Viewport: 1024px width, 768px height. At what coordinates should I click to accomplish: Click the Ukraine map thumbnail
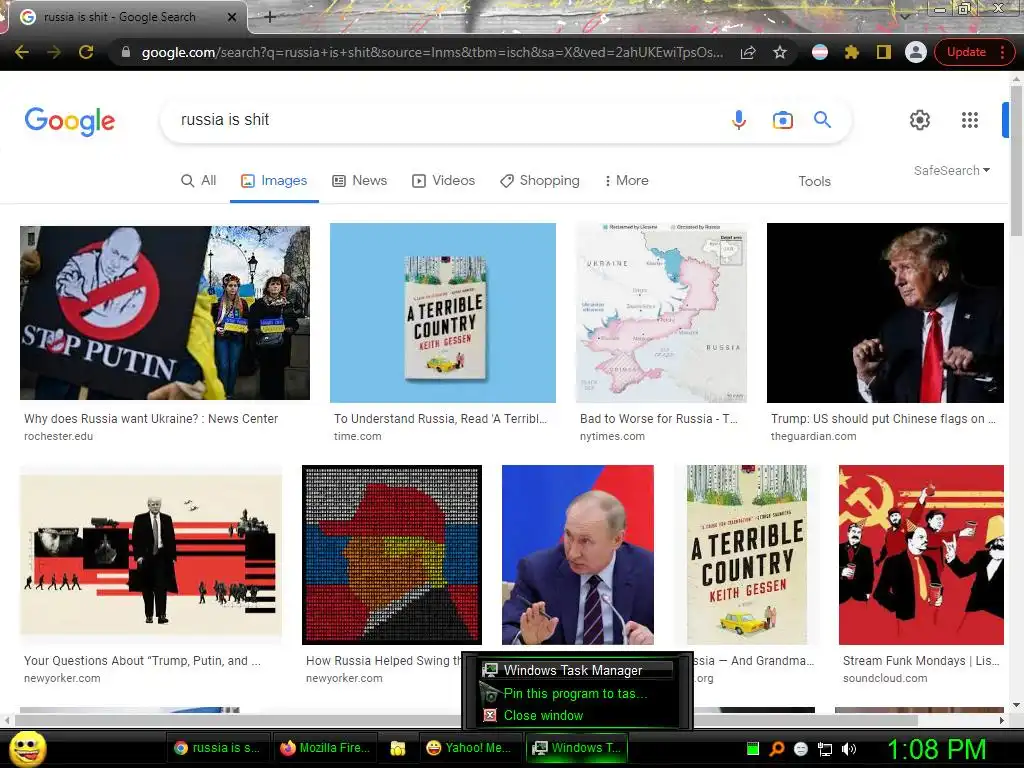[x=661, y=313]
